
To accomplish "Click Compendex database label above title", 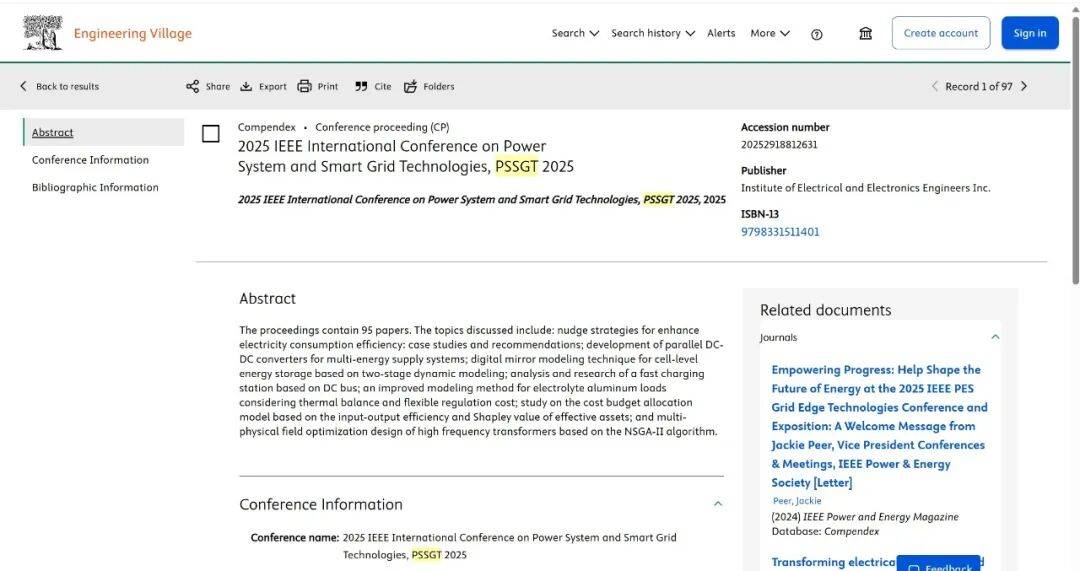I will point(267,127).
